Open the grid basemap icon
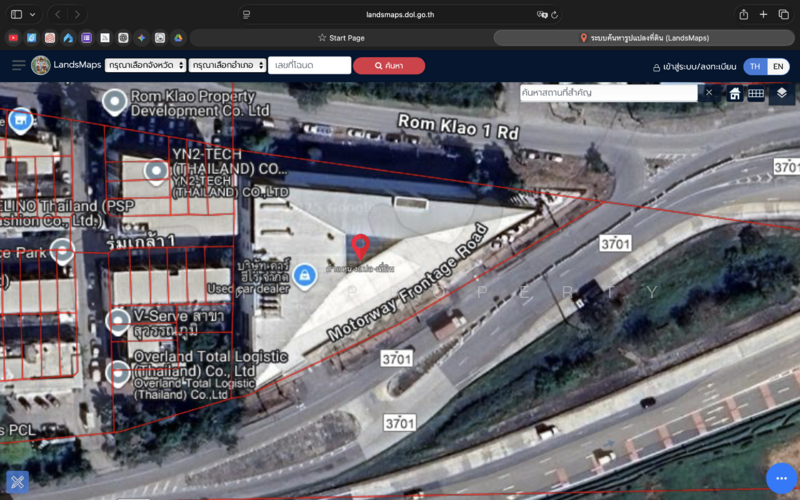The image size is (800, 500). click(x=757, y=93)
